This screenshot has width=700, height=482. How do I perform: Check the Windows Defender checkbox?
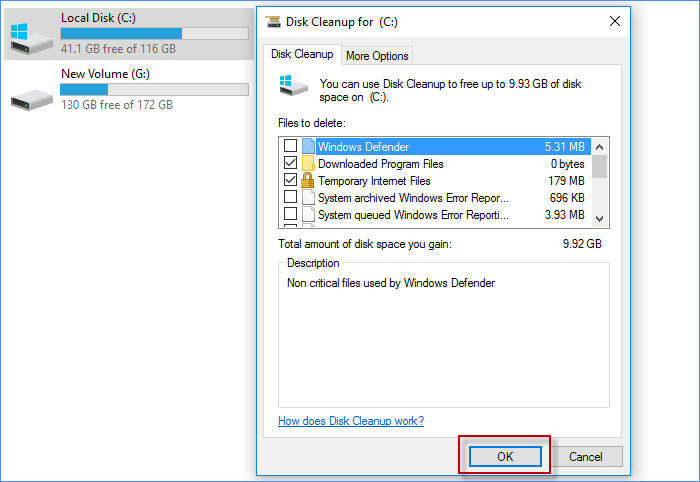click(x=290, y=145)
